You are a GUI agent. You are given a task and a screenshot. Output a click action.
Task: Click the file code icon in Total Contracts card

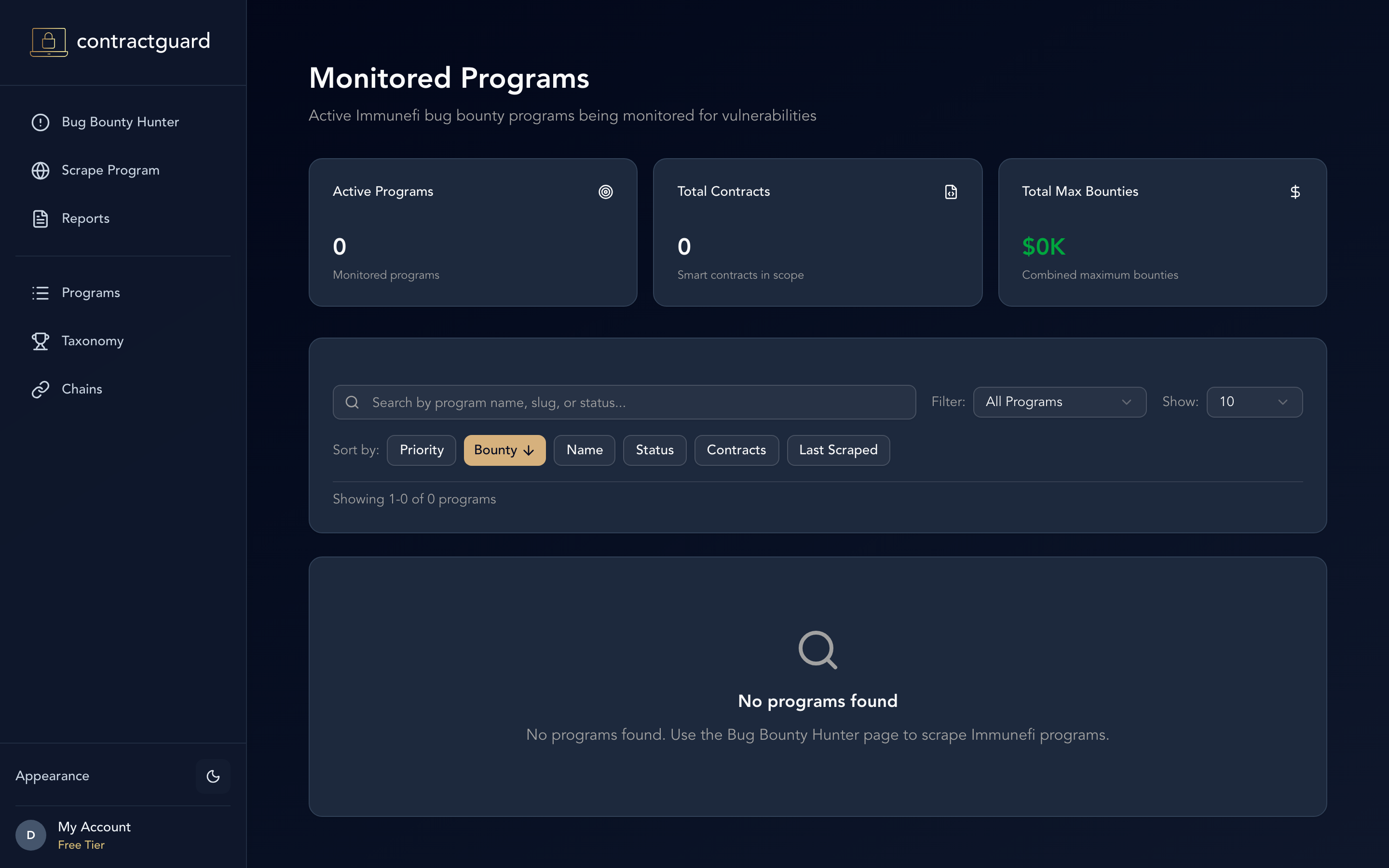(x=951, y=192)
